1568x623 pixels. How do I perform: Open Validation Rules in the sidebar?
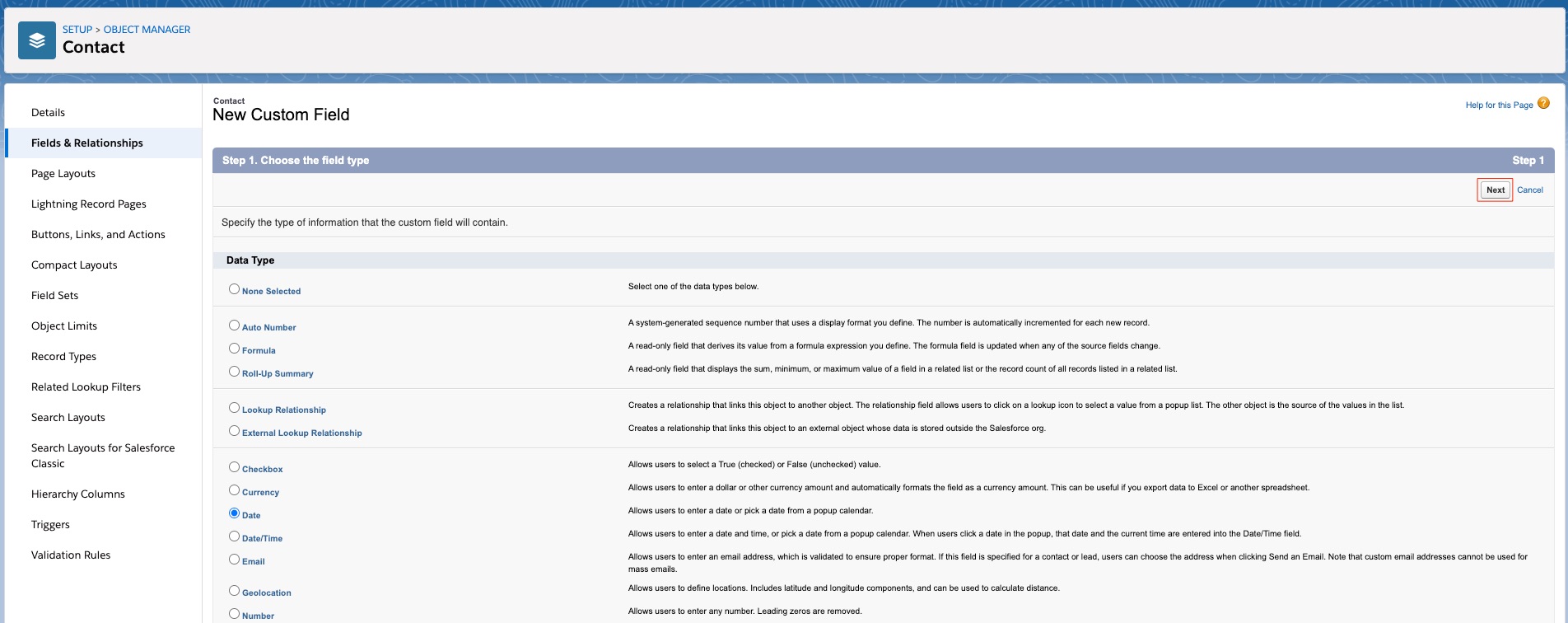pos(71,555)
